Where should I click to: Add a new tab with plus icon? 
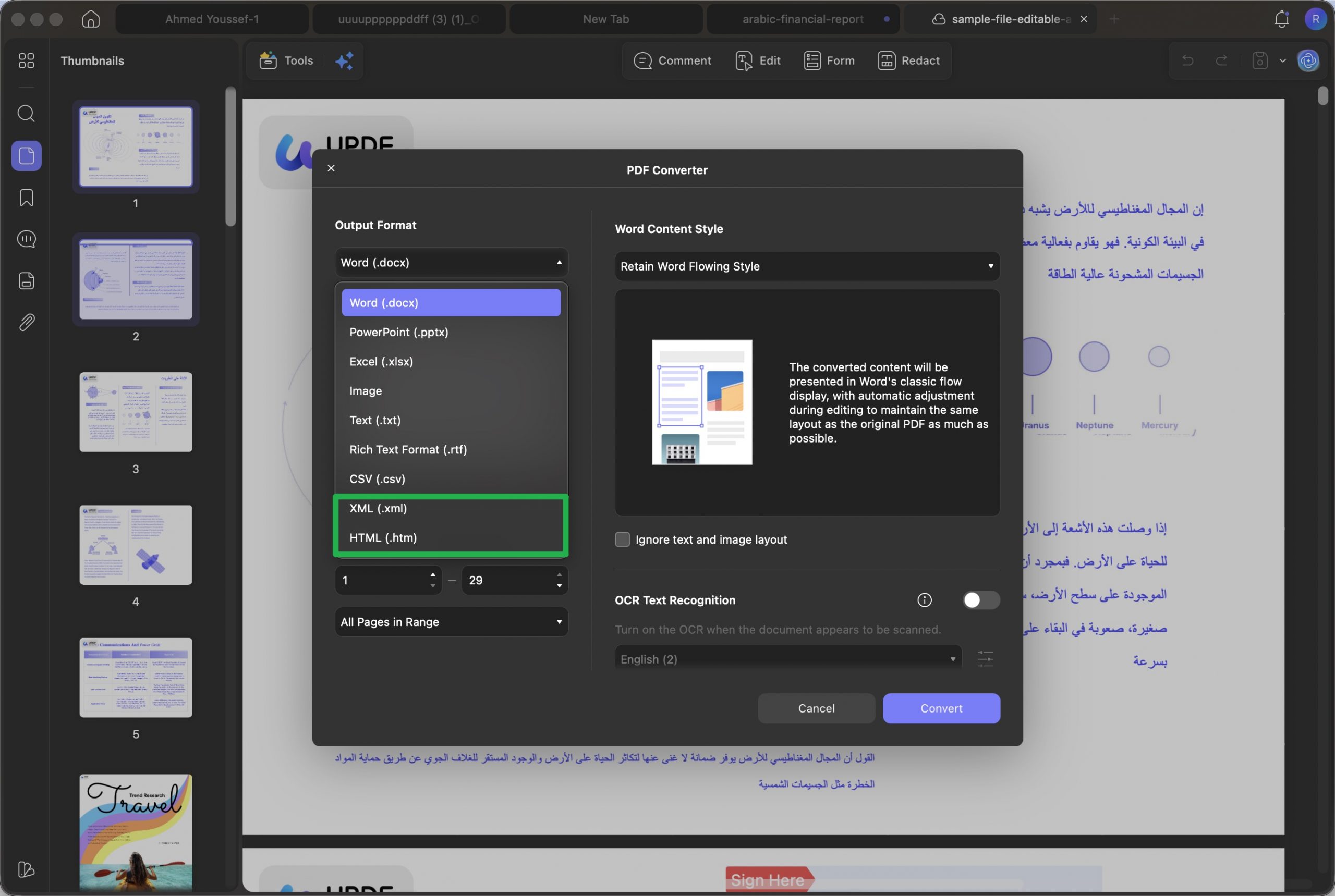(1114, 19)
